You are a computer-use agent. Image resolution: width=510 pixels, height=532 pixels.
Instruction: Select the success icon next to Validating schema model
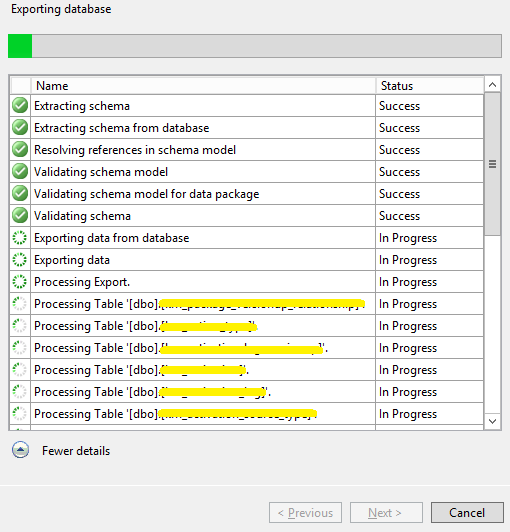20,172
